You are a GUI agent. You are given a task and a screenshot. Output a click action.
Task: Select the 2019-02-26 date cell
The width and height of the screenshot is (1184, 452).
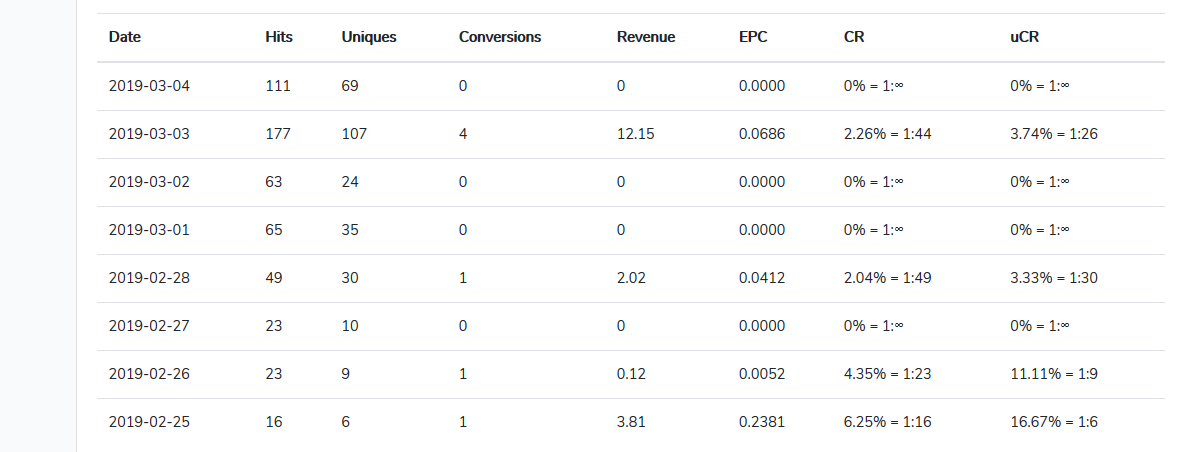click(x=150, y=374)
